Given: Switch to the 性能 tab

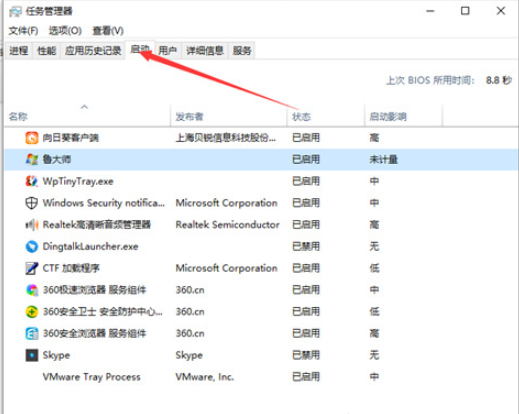Looking at the screenshot, I should 47,51.
